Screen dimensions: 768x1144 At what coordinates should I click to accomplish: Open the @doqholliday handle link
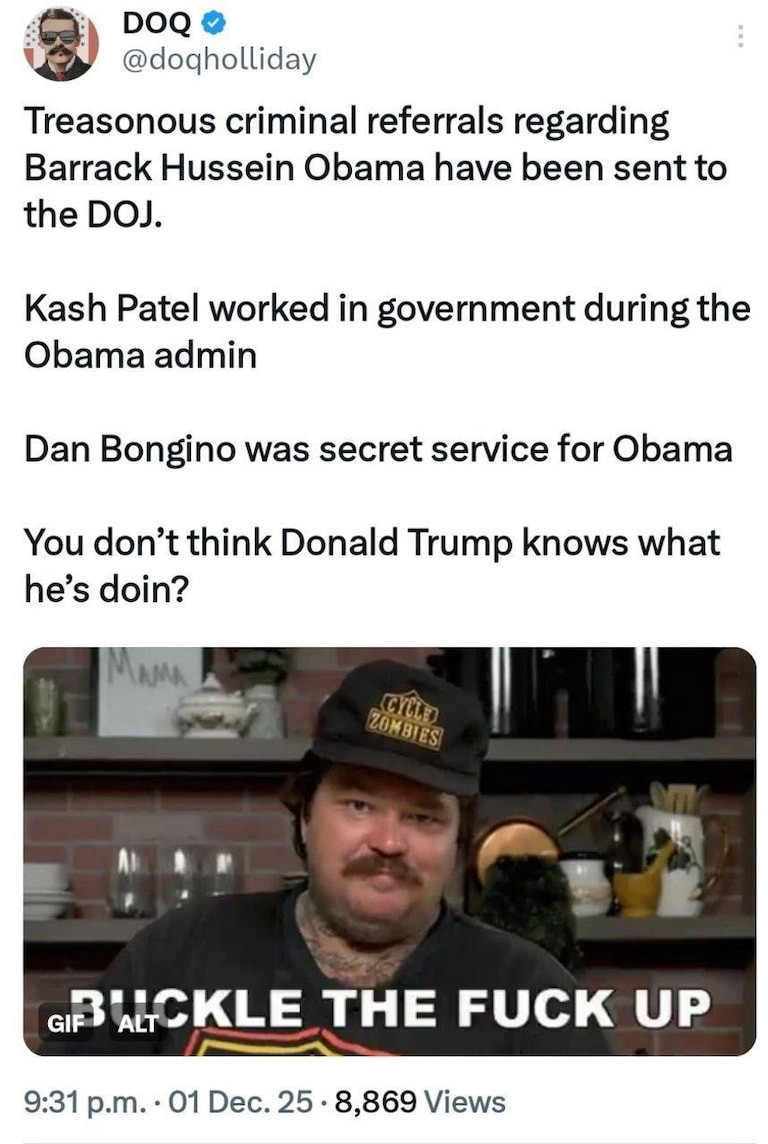pos(220,60)
